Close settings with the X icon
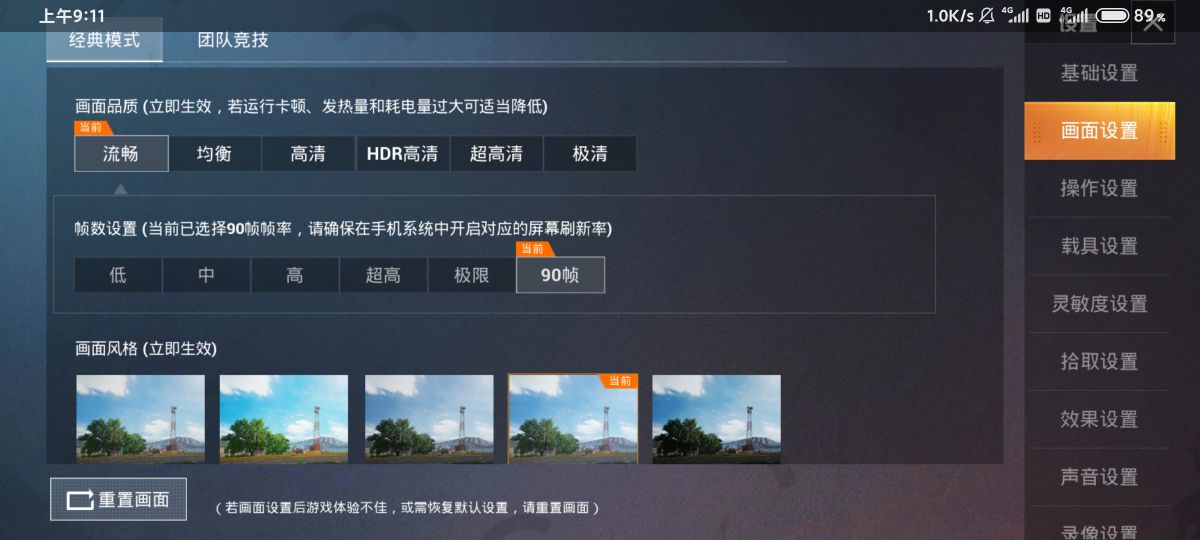This screenshot has height=540, width=1200. pos(1153,24)
